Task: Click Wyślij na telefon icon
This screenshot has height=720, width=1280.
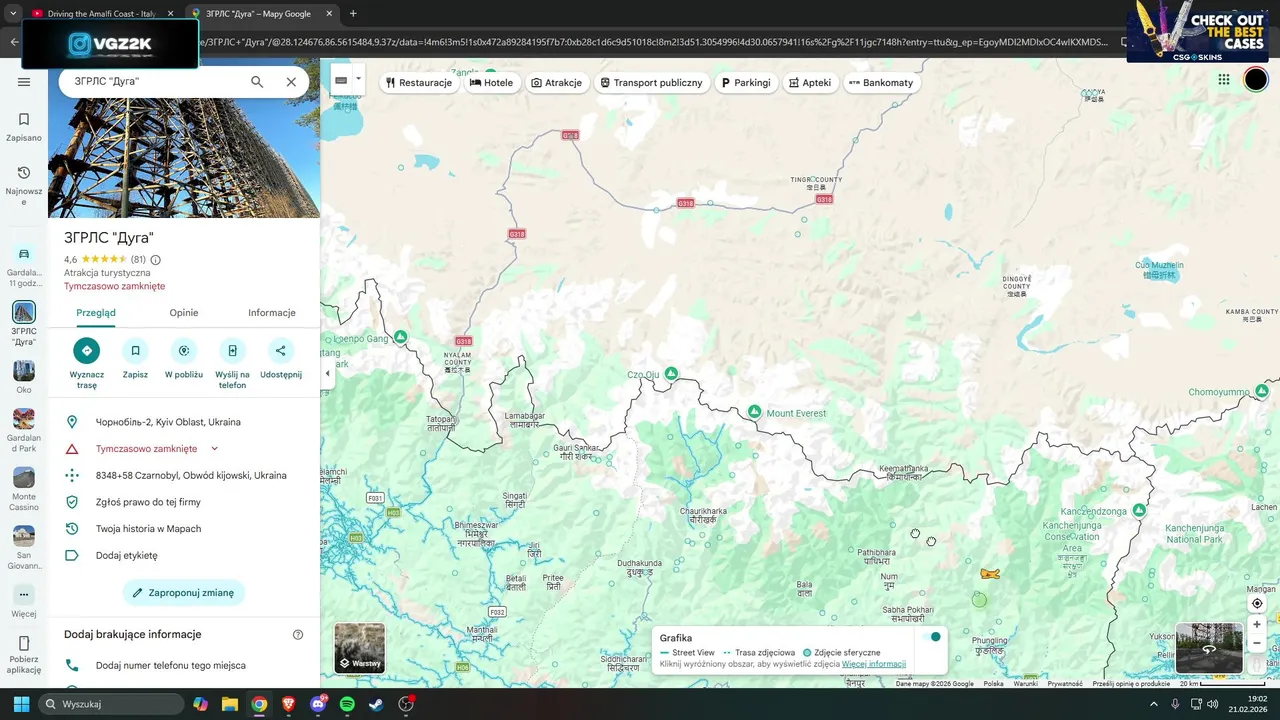Action: 232,350
